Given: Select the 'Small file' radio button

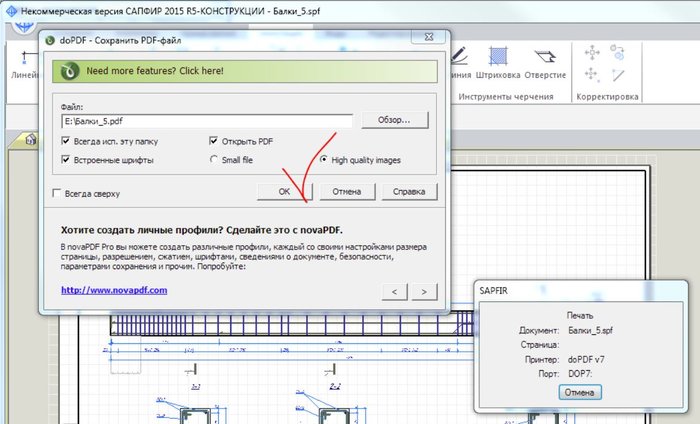Looking at the screenshot, I should (x=214, y=159).
